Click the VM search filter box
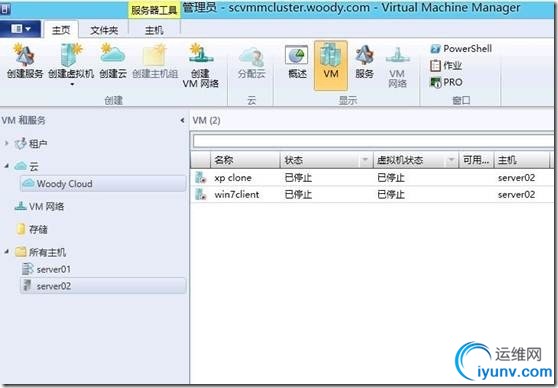Screen dimensions: 558x388 point(373,141)
